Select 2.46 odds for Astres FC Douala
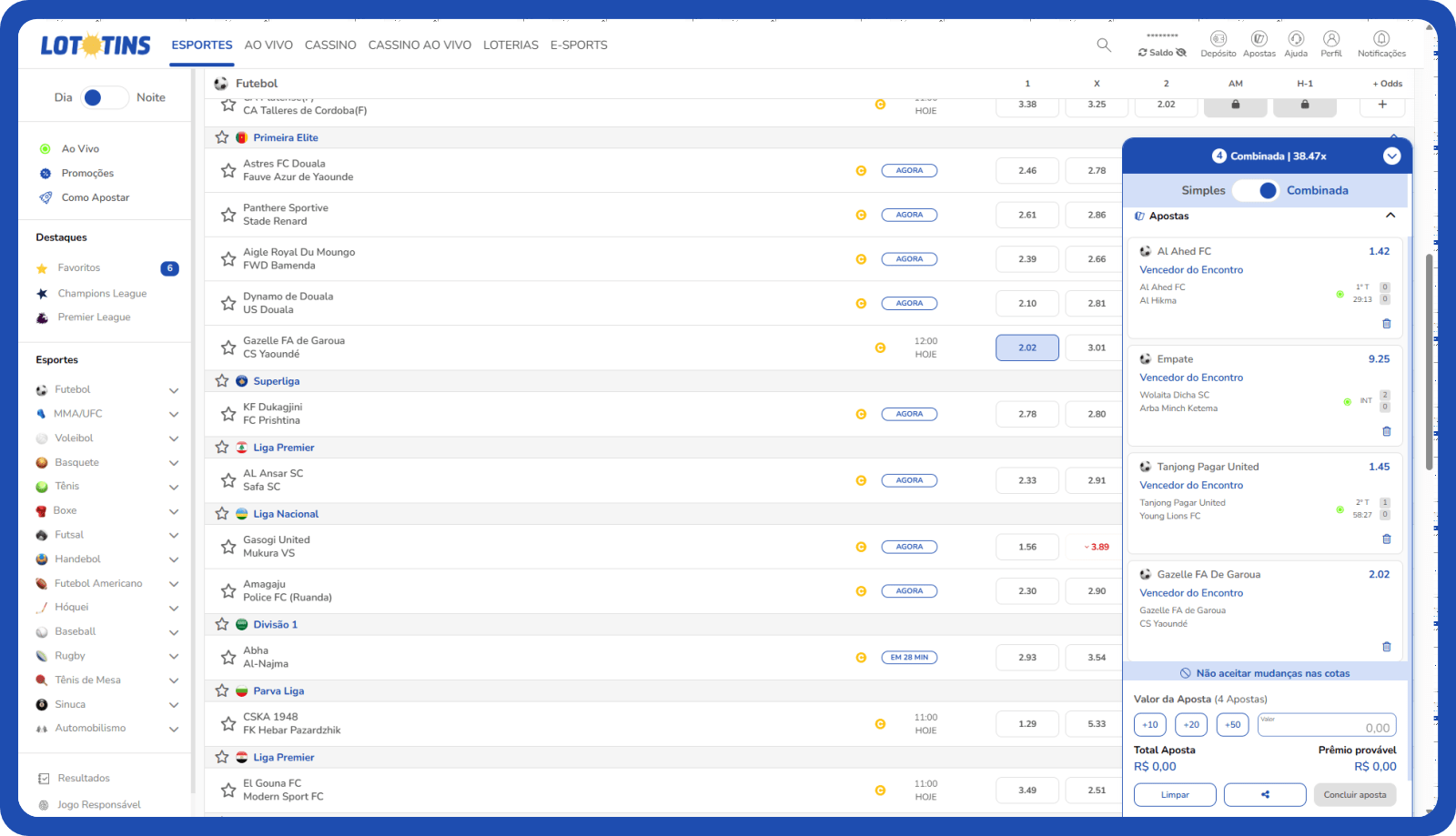The width and height of the screenshot is (1456, 836). coord(1027,170)
